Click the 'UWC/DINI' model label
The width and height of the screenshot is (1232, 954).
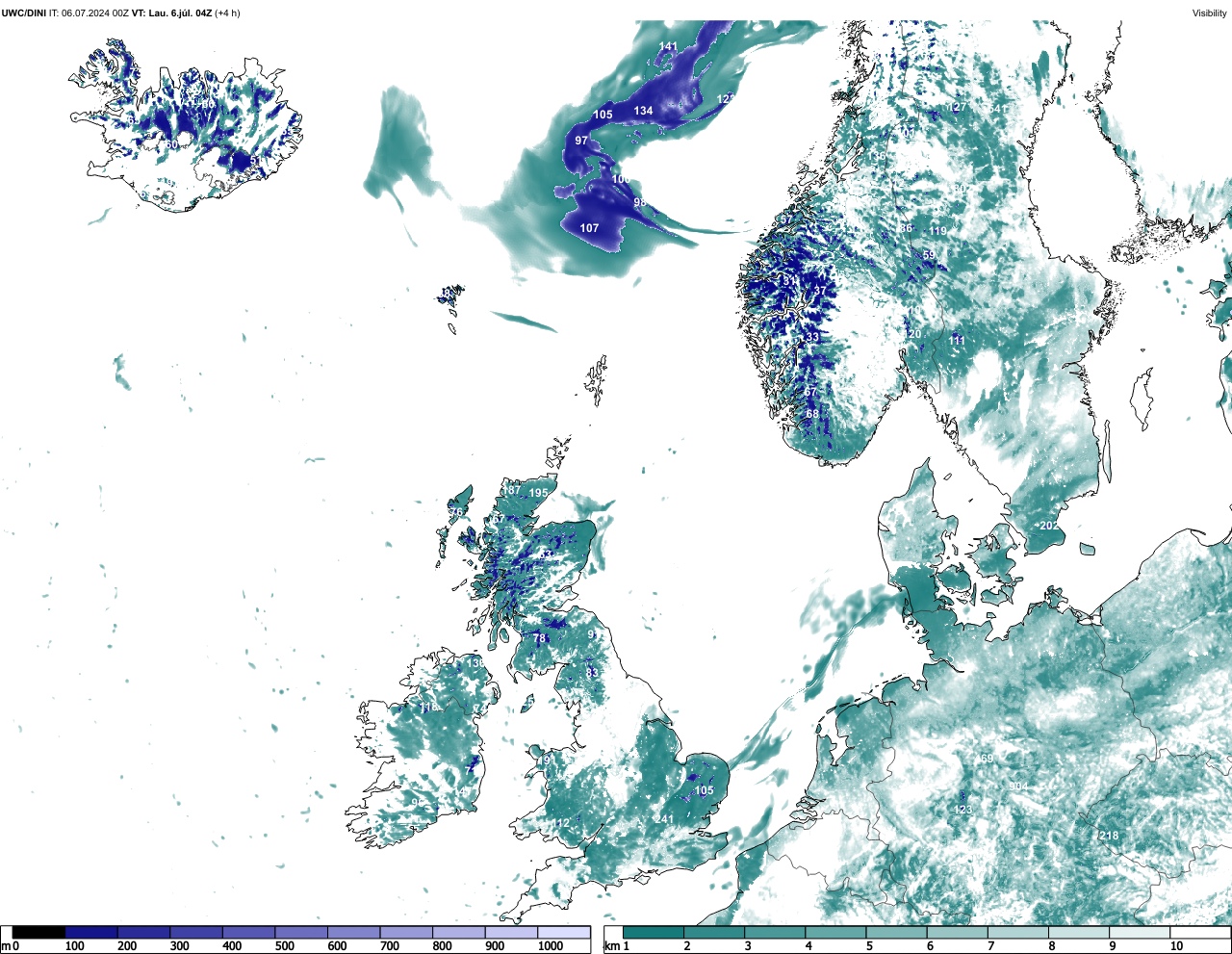[23, 13]
